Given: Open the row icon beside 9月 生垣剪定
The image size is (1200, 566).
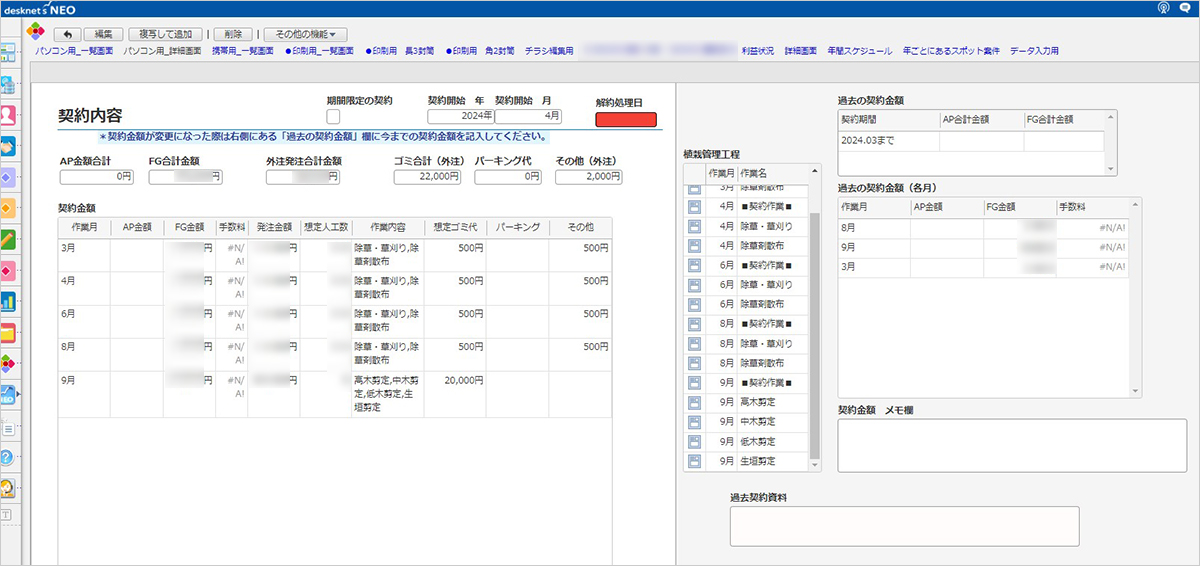Looking at the screenshot, I should (x=695, y=462).
